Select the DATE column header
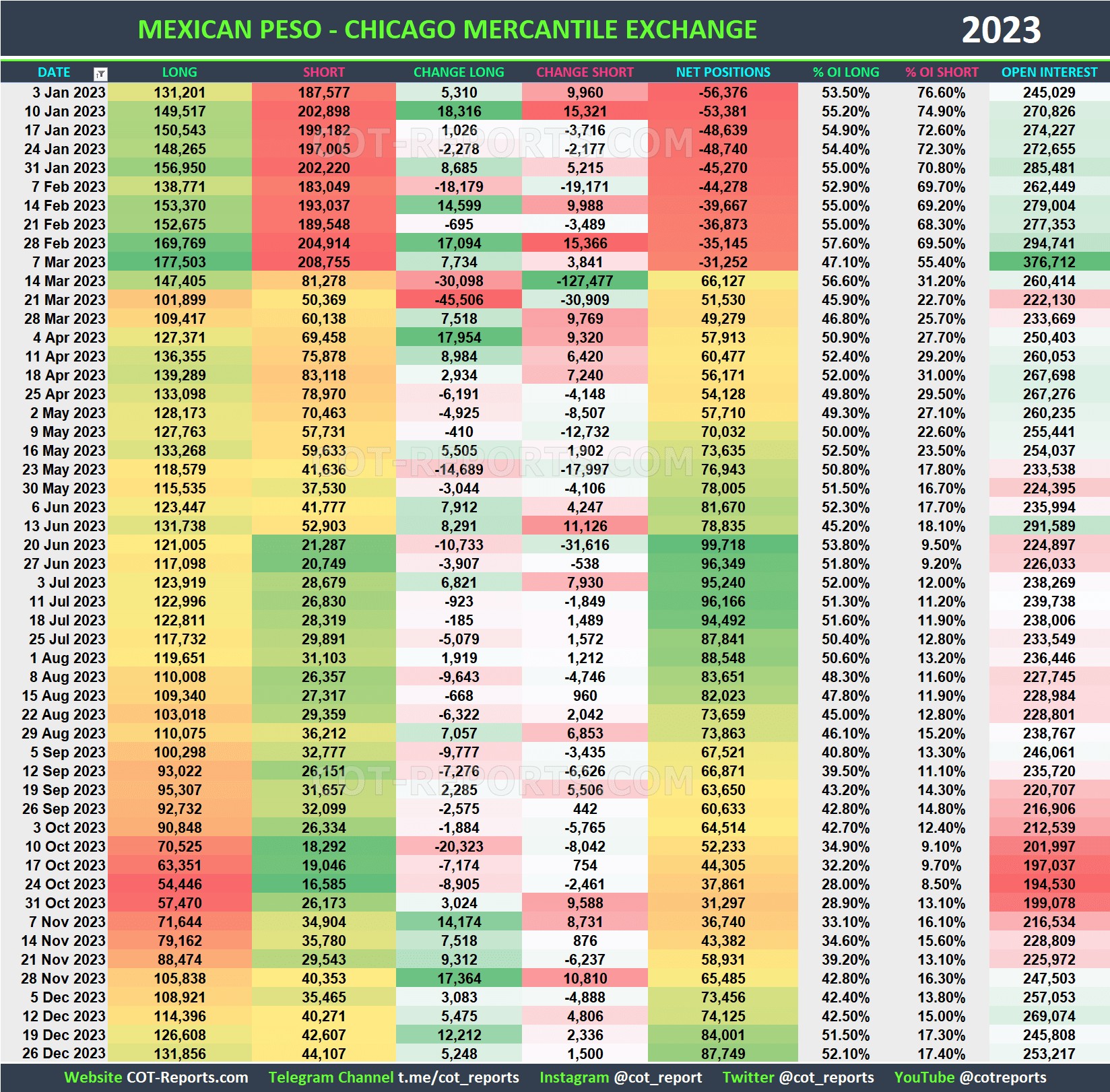The height and width of the screenshot is (1092, 1110). (x=54, y=72)
